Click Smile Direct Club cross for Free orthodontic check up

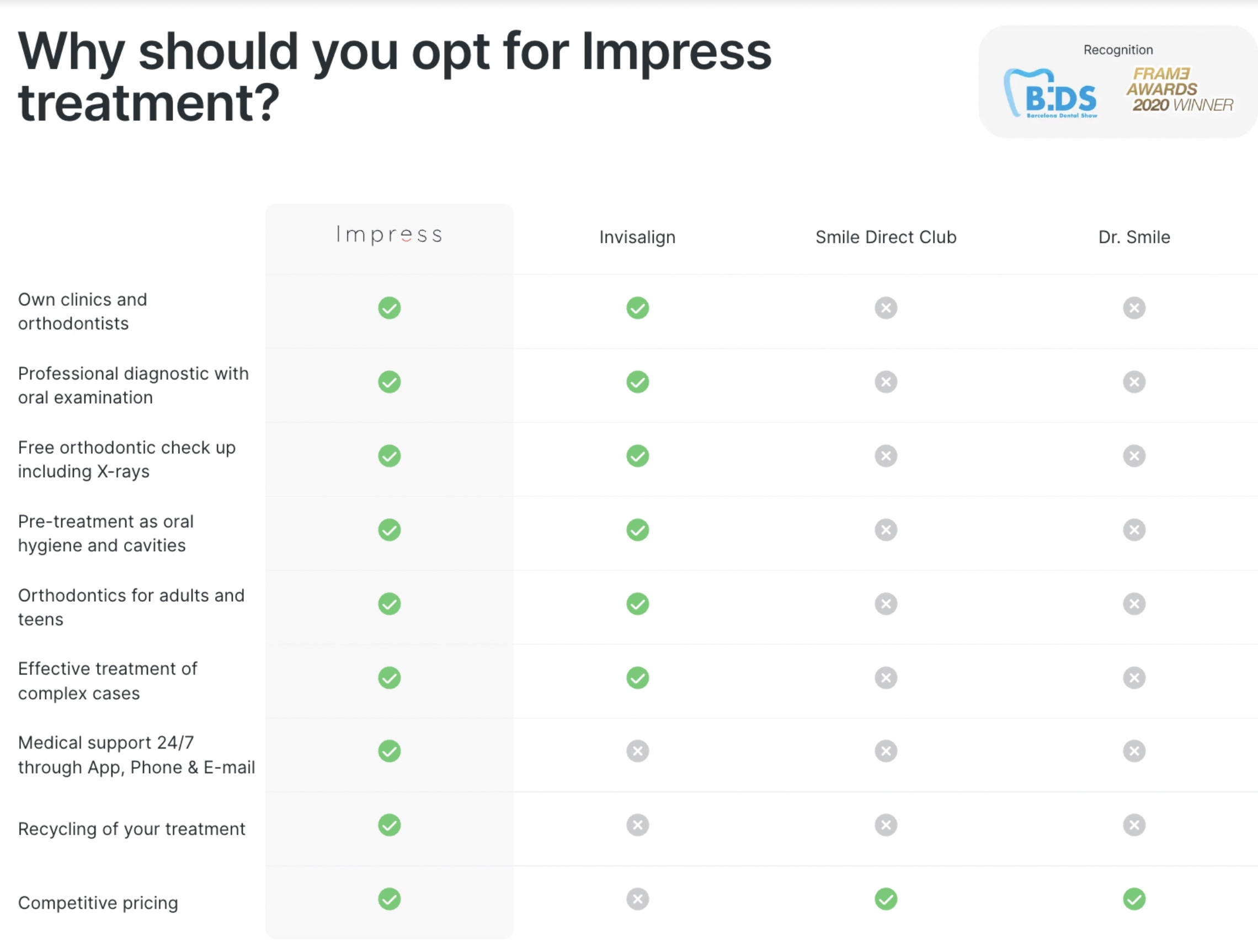pos(886,456)
